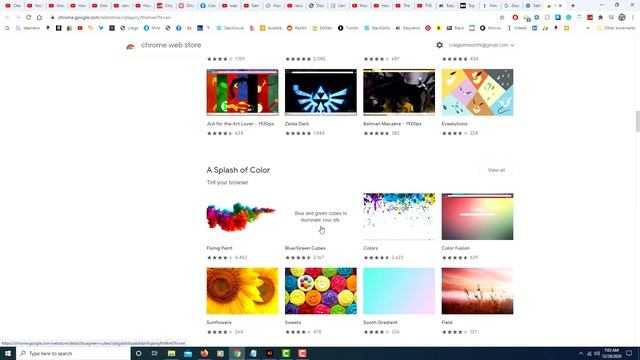Open the Batman Macabre theme thumbnail
The height and width of the screenshot is (360, 640).
point(399,92)
